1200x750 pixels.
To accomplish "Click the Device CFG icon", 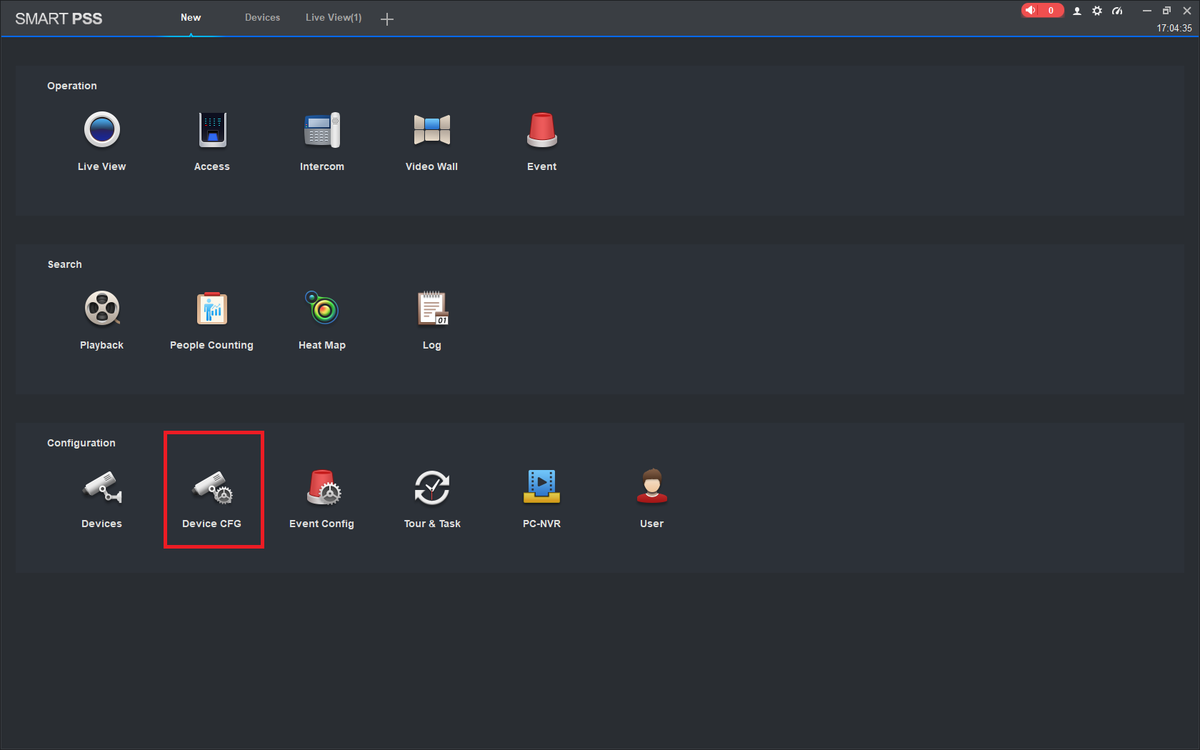I will pos(213,488).
